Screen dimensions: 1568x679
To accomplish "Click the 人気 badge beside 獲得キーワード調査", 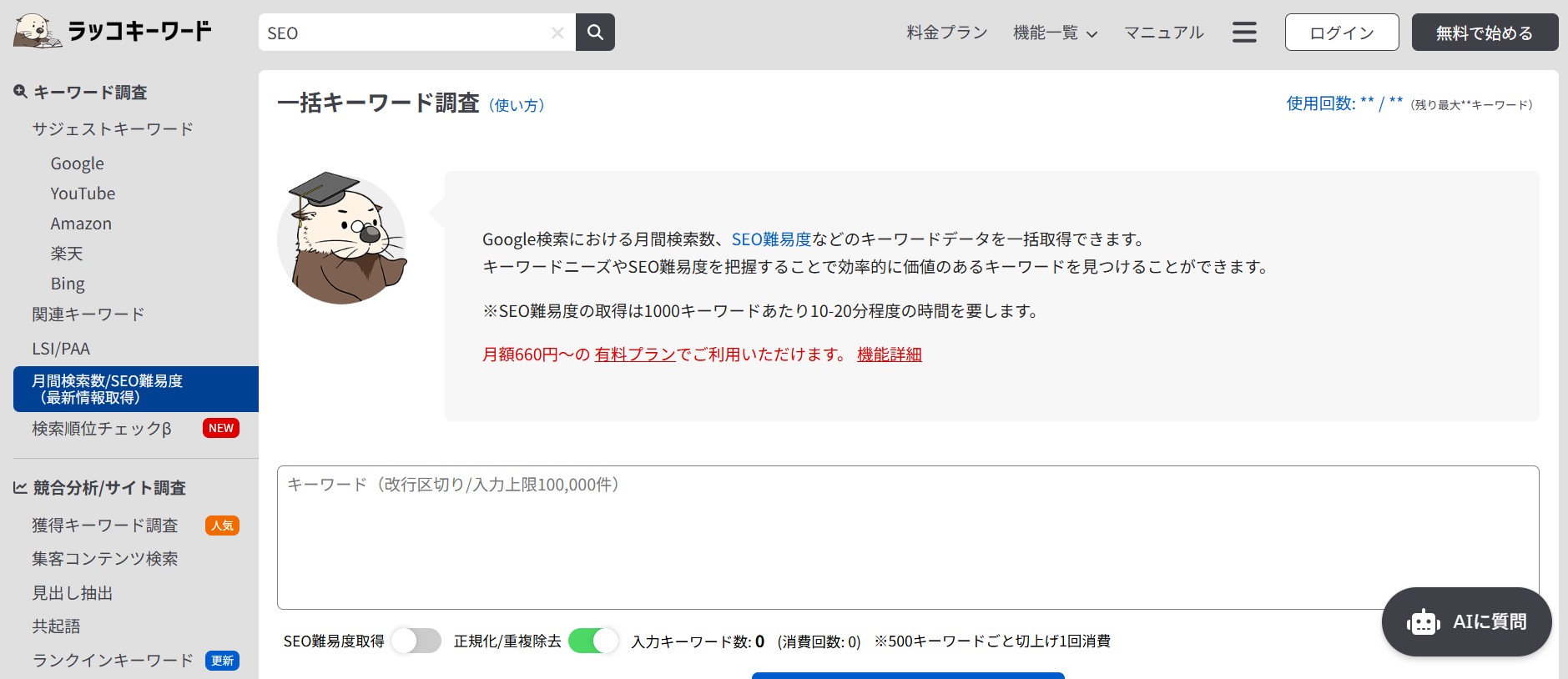I will [222, 526].
